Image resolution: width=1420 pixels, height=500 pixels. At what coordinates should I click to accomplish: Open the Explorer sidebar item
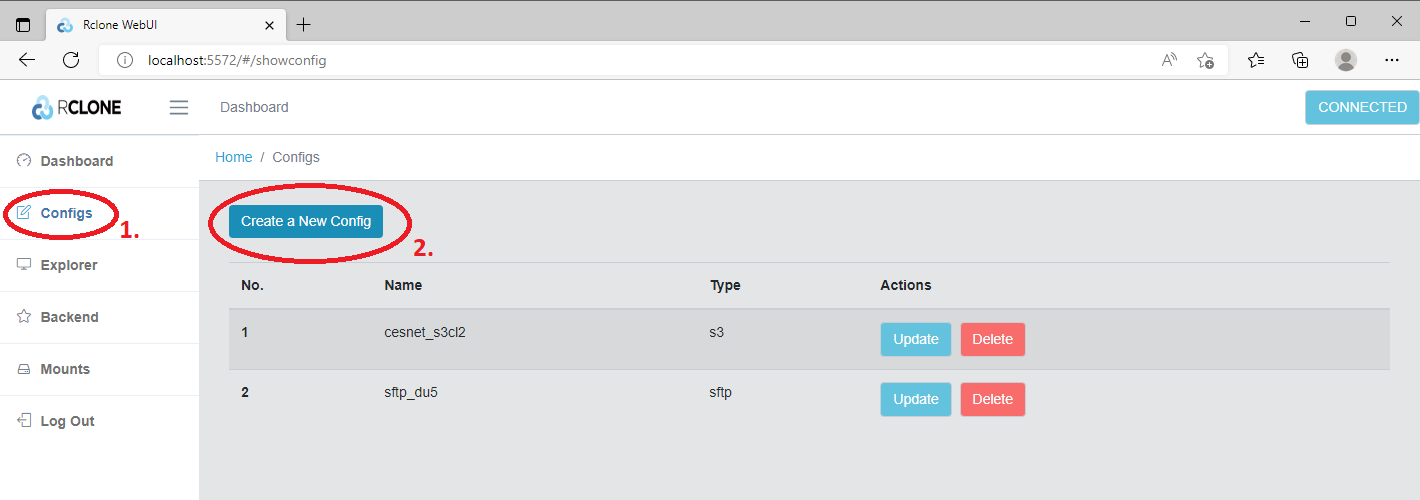click(x=68, y=265)
